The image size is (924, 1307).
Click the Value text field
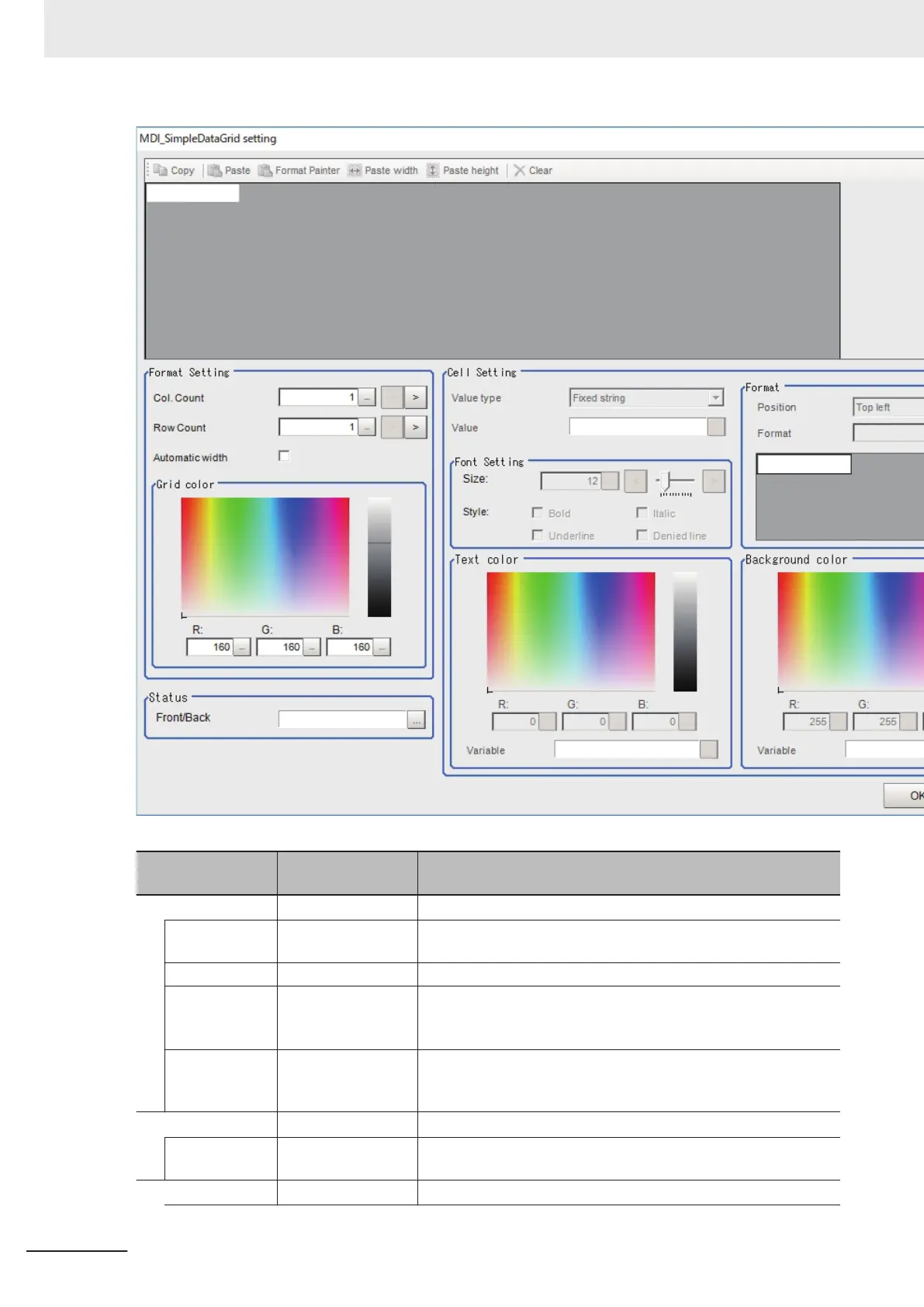click(x=638, y=427)
